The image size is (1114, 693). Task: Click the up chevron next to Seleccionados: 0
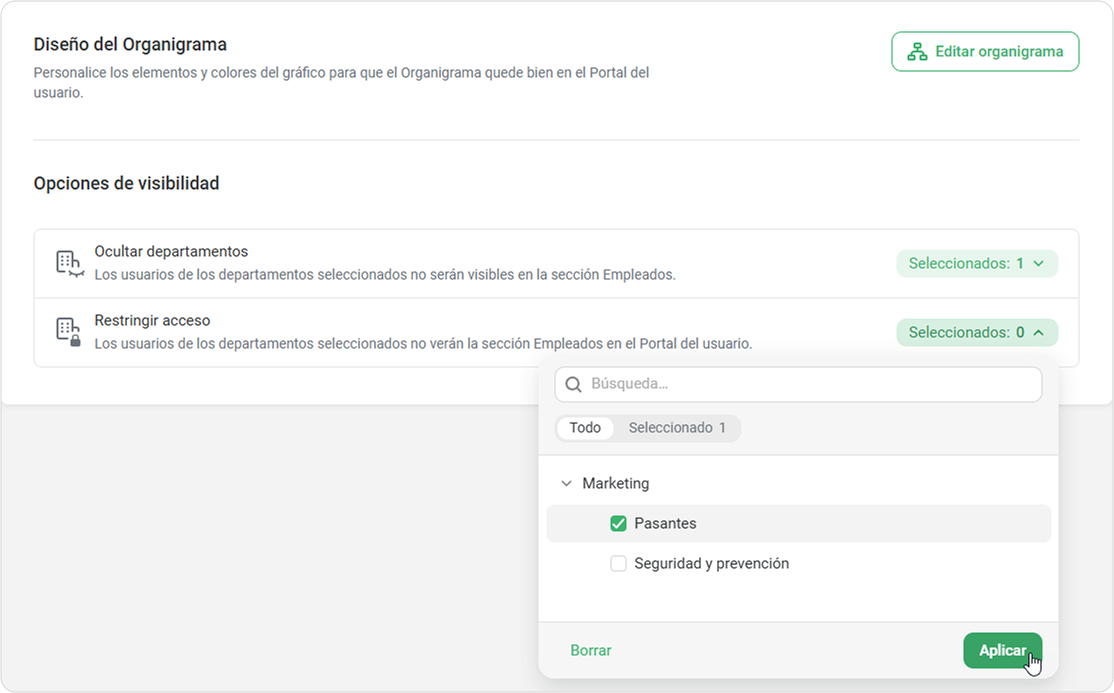[x=1038, y=332]
